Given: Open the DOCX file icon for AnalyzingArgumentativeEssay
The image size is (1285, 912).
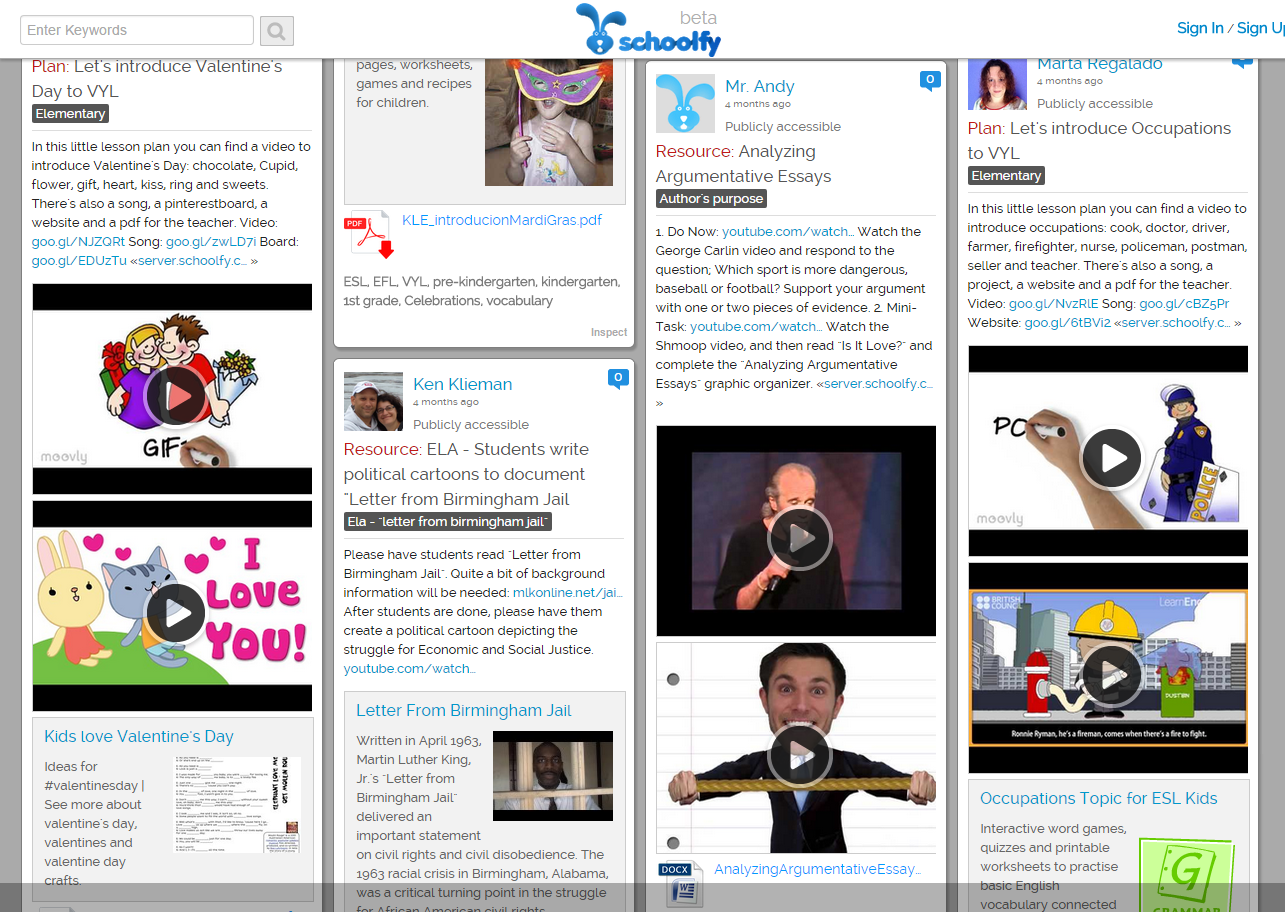Looking at the screenshot, I should pos(681,883).
